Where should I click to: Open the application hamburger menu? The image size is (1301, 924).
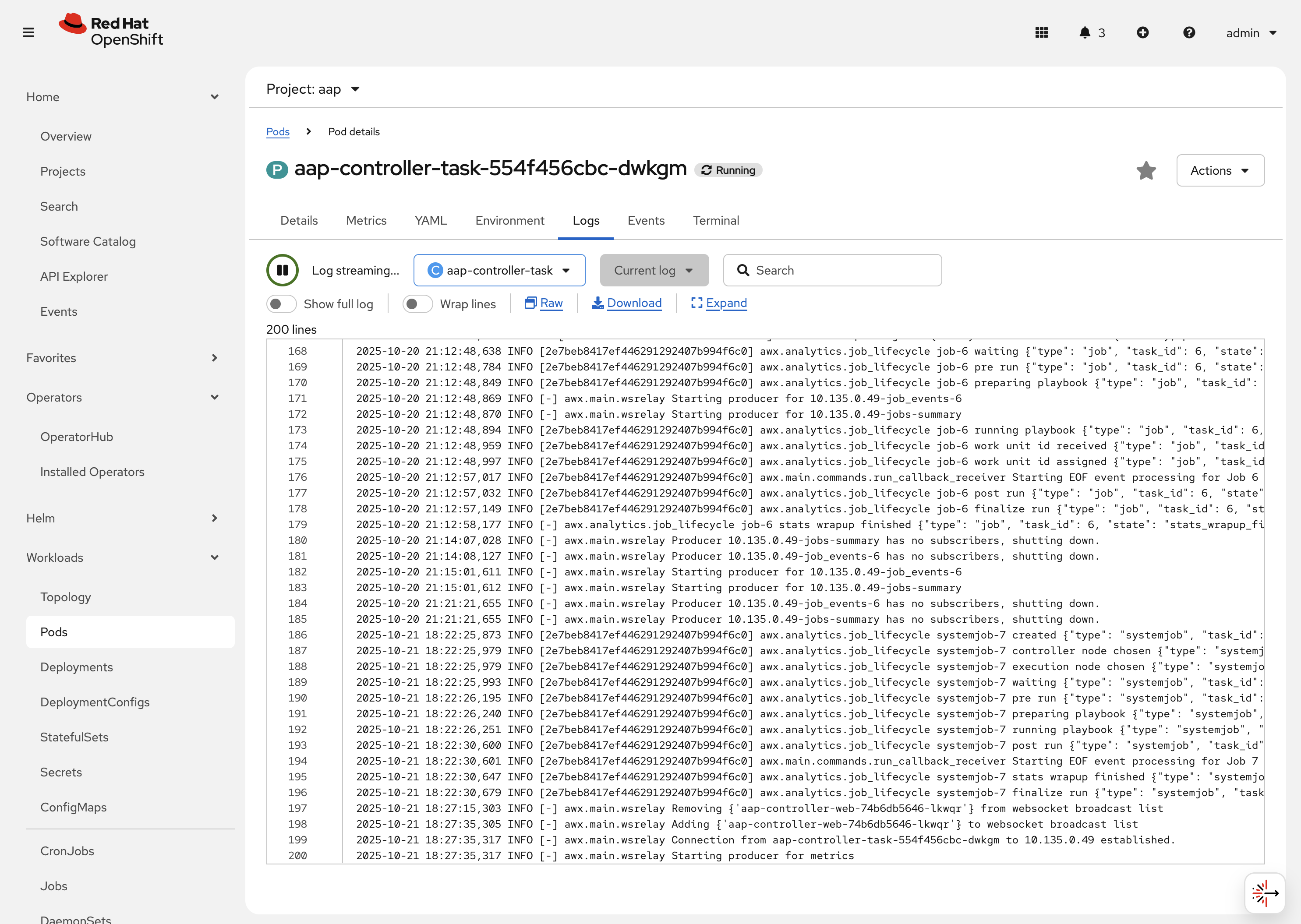28,32
